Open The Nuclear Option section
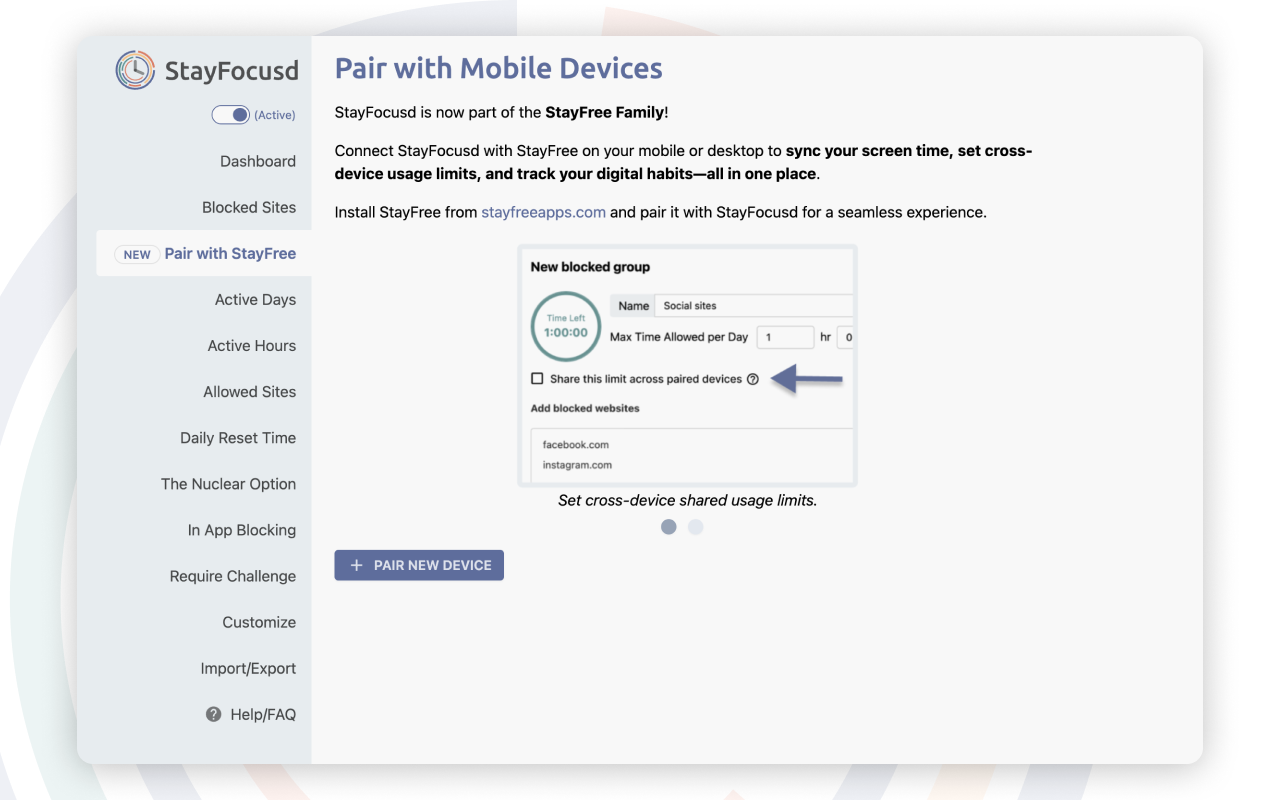The image size is (1280, 800). coord(228,483)
